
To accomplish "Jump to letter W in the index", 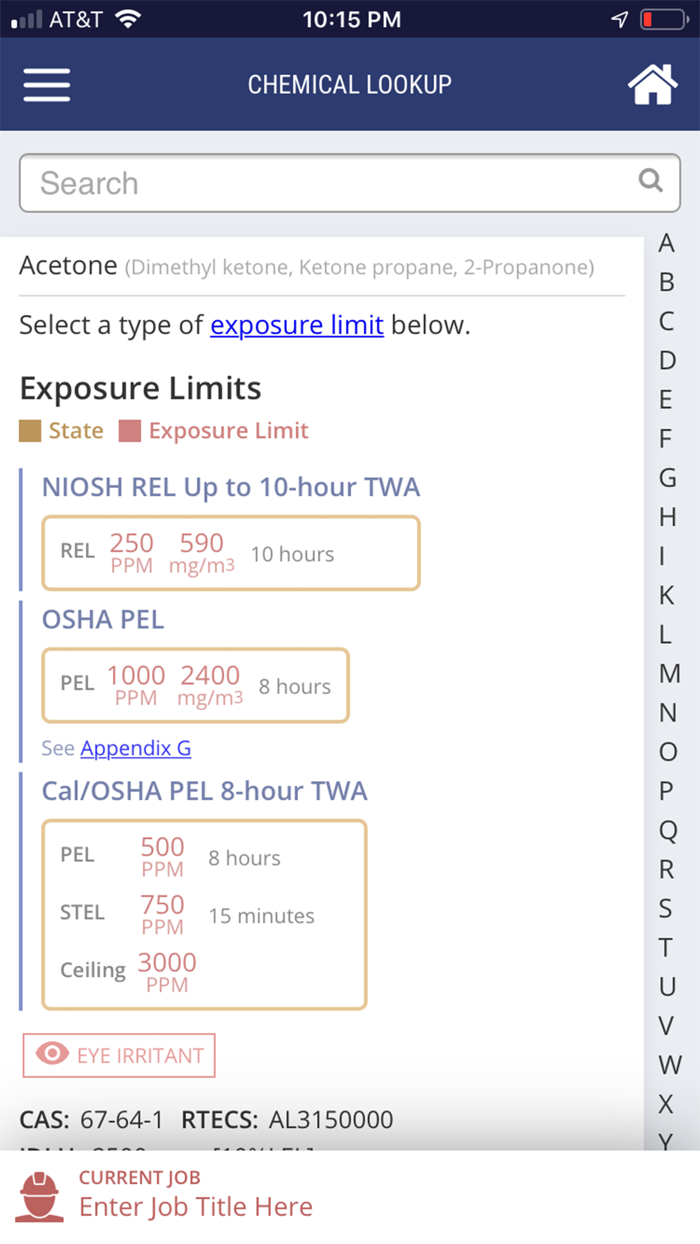I will click(x=669, y=1064).
